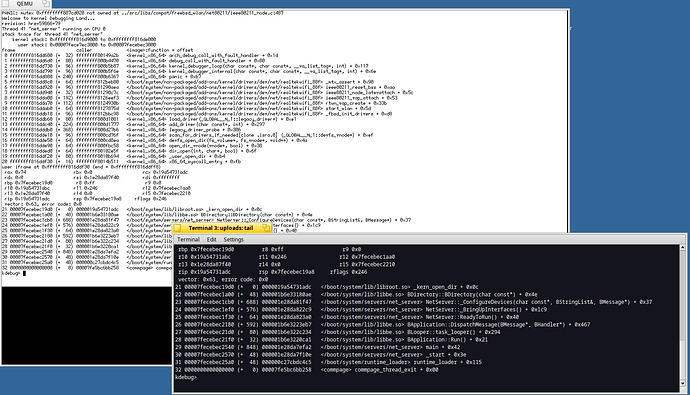The image size is (690, 395).
Task: Click the Terminal 3 yellow title tab
Action: pyautogui.click(x=221, y=228)
